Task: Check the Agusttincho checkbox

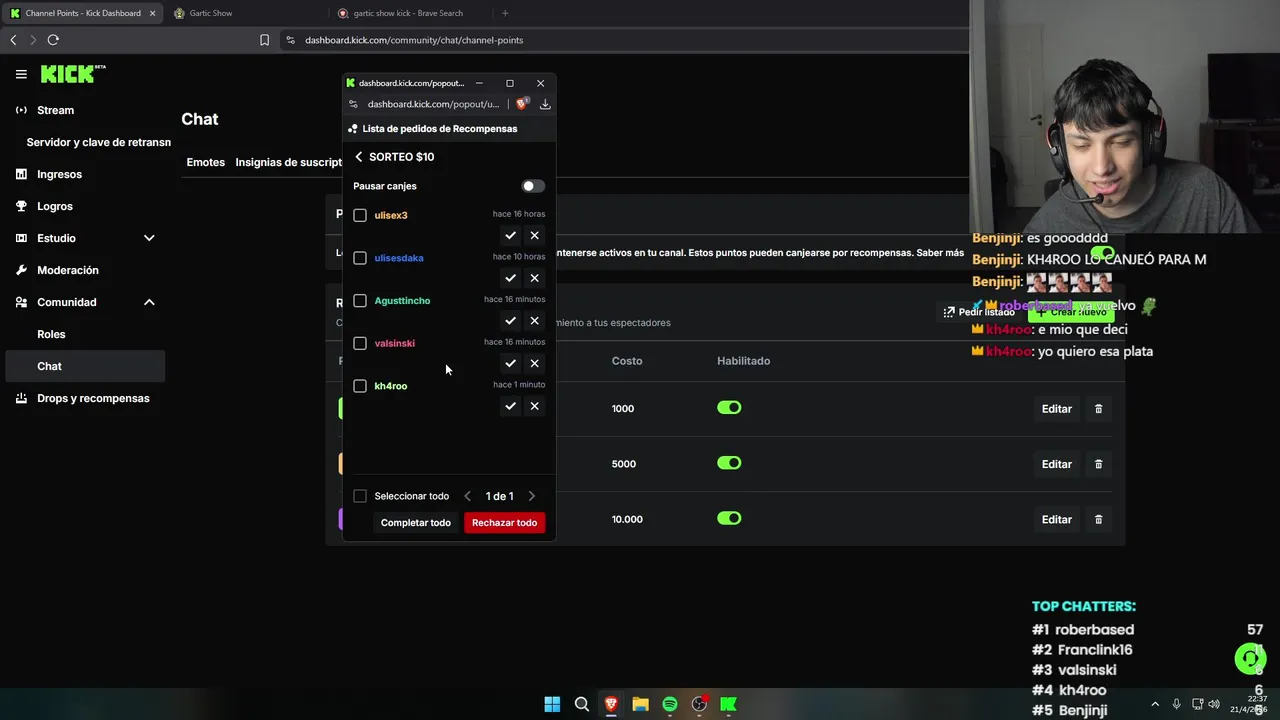Action: 360,301
